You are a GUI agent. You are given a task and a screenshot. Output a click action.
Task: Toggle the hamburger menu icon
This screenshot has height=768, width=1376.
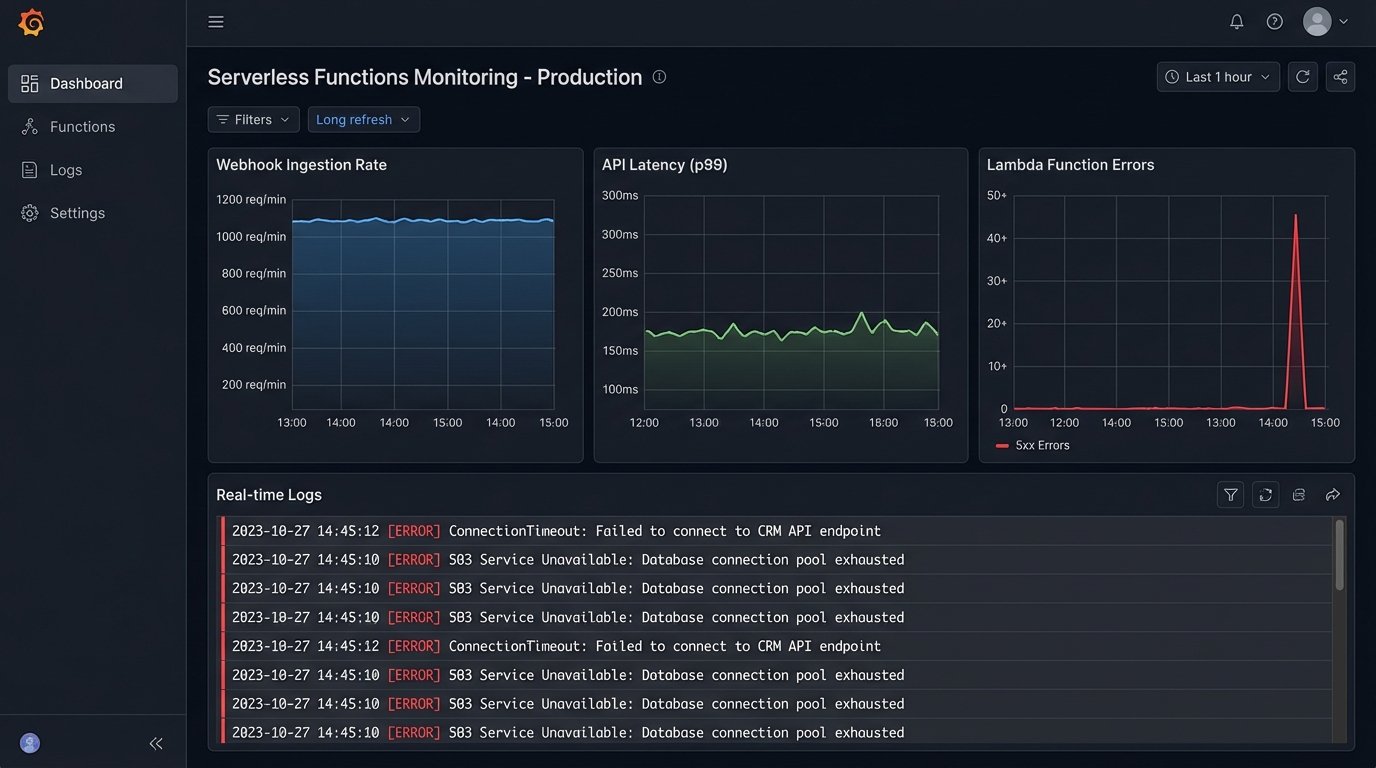click(x=216, y=22)
